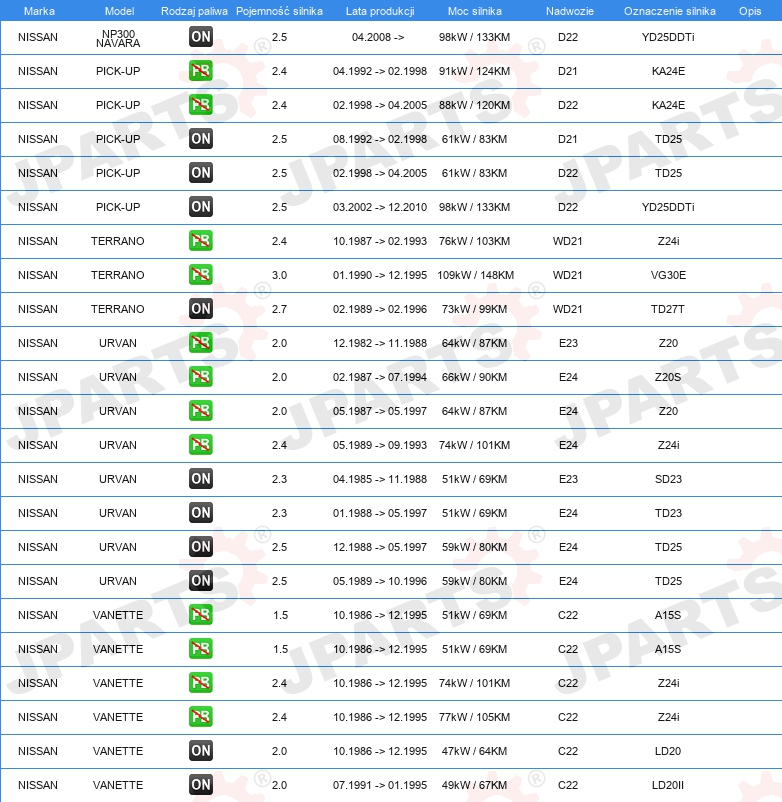The image size is (782, 802).
Task: Click the Pojemność silnika column header
Action: 279,11
